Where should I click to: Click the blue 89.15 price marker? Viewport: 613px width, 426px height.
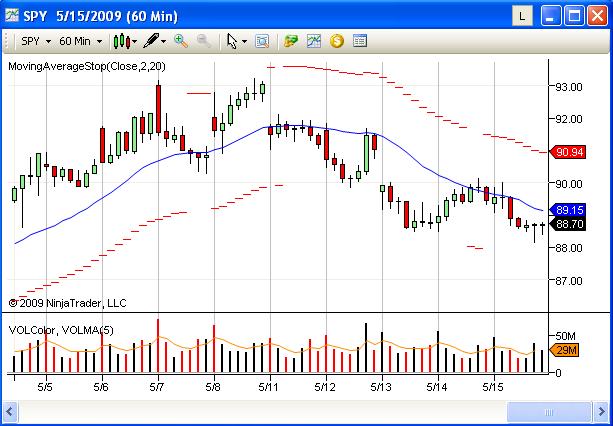(568, 210)
